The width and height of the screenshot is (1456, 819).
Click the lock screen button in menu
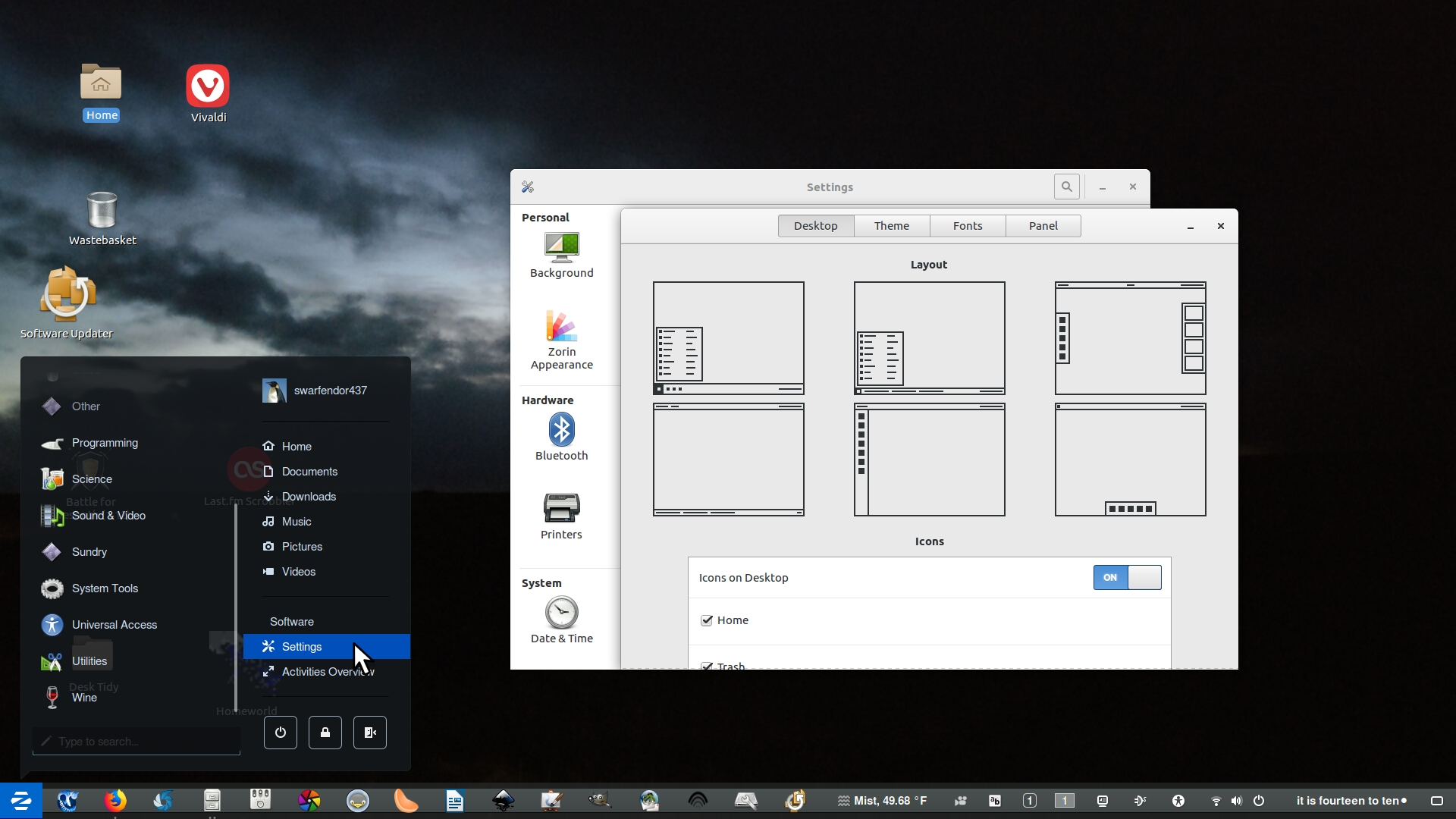click(325, 733)
